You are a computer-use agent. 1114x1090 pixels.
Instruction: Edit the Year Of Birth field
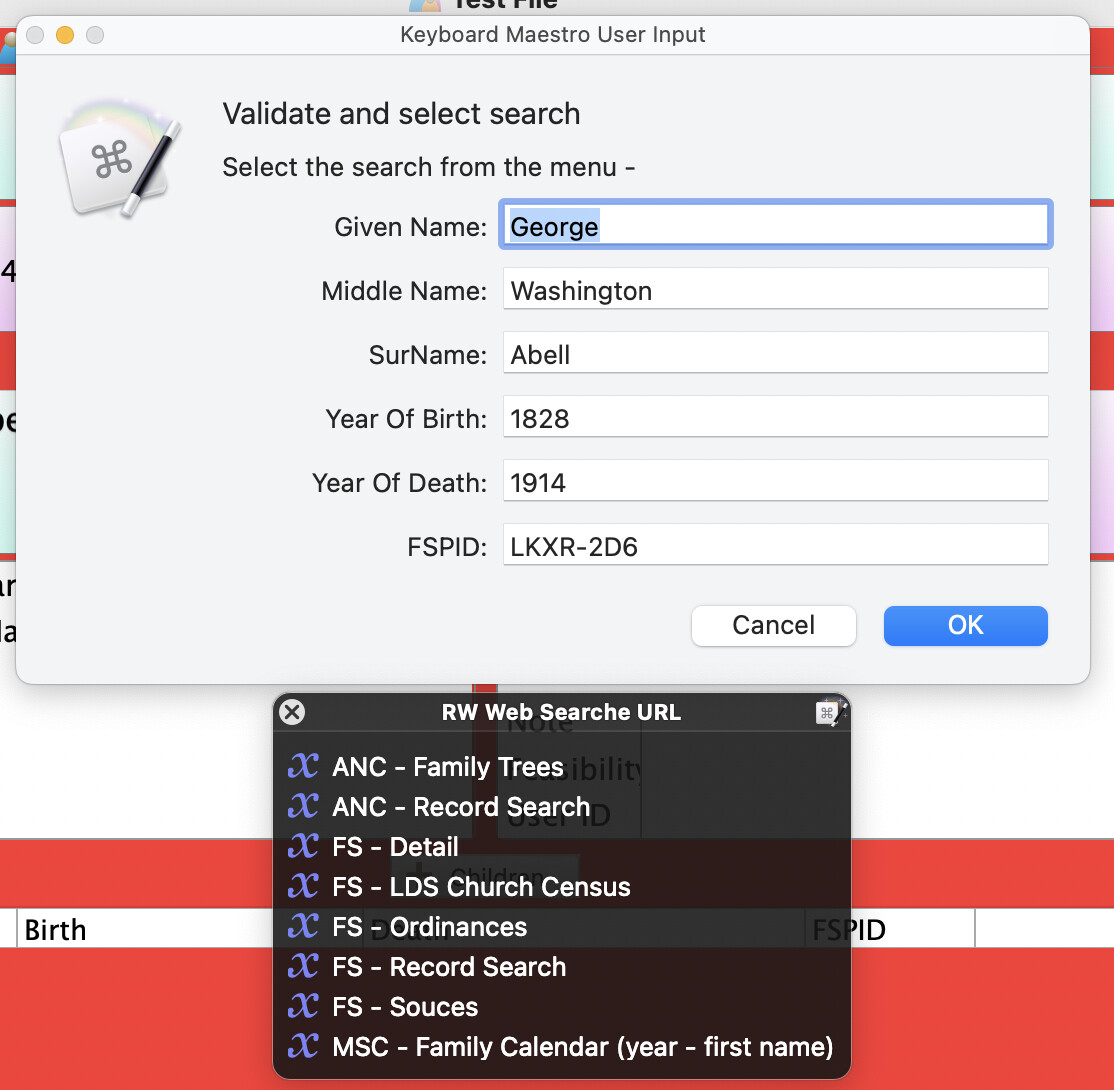point(776,416)
